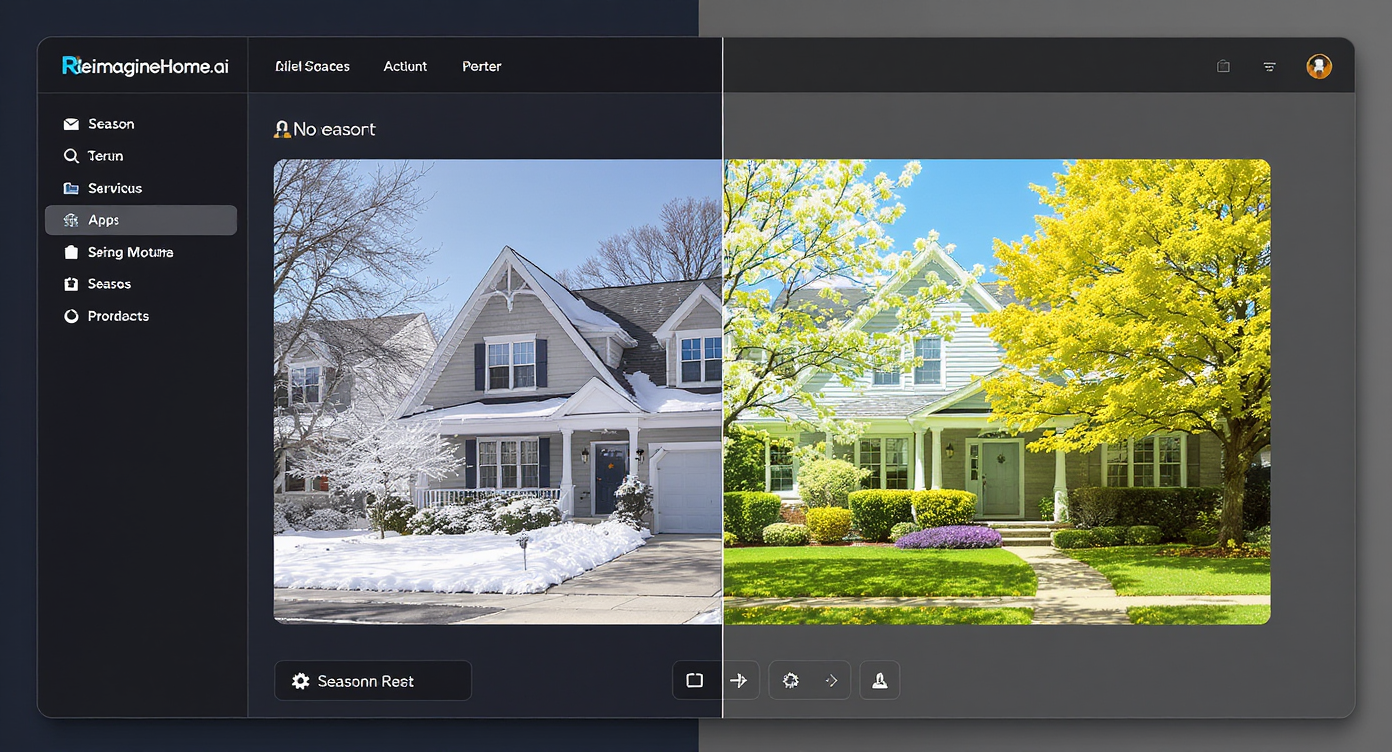Click the search icon next to Terun
This screenshot has width=1392, height=752.
[71, 156]
